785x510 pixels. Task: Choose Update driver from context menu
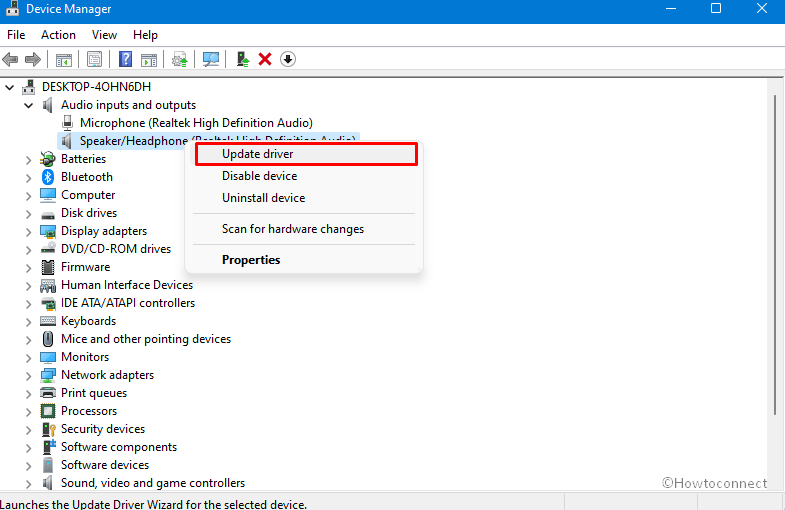pos(306,154)
